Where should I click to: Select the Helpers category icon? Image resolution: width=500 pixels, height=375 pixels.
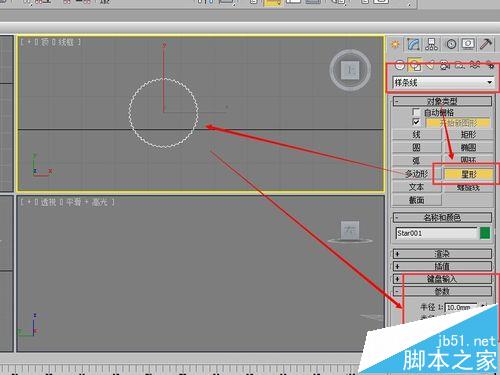[x=460, y=65]
